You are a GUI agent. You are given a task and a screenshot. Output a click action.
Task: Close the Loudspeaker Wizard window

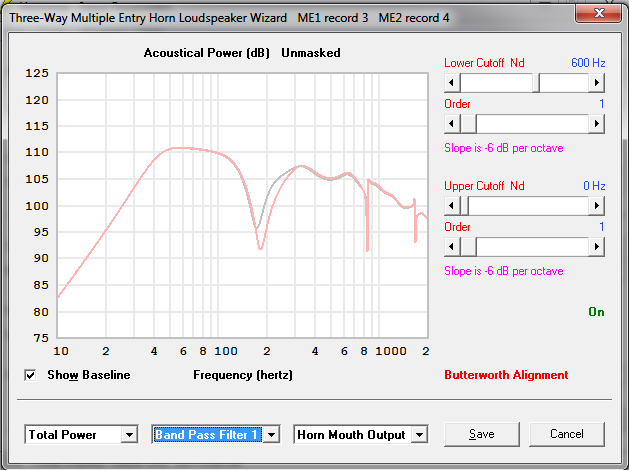tap(599, 13)
